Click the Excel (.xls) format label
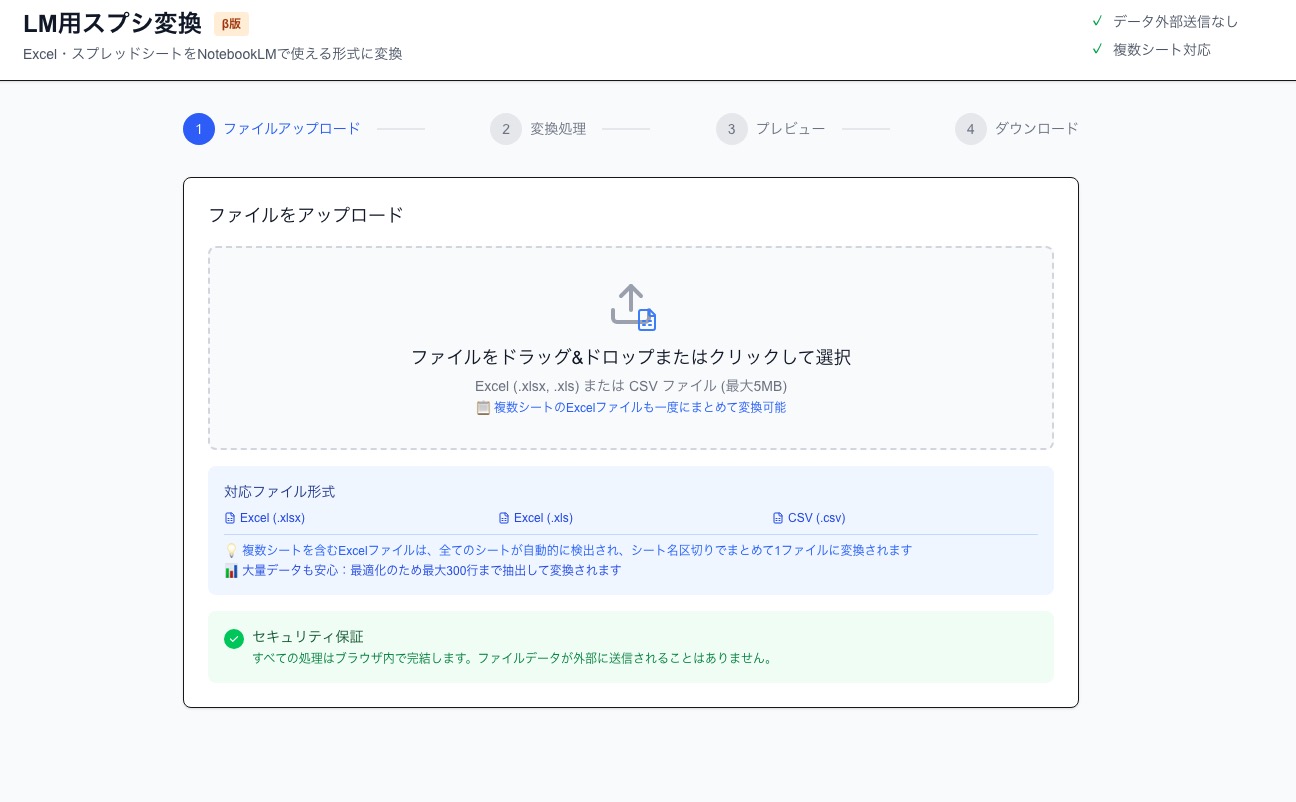This screenshot has height=802, width=1296. click(x=543, y=518)
